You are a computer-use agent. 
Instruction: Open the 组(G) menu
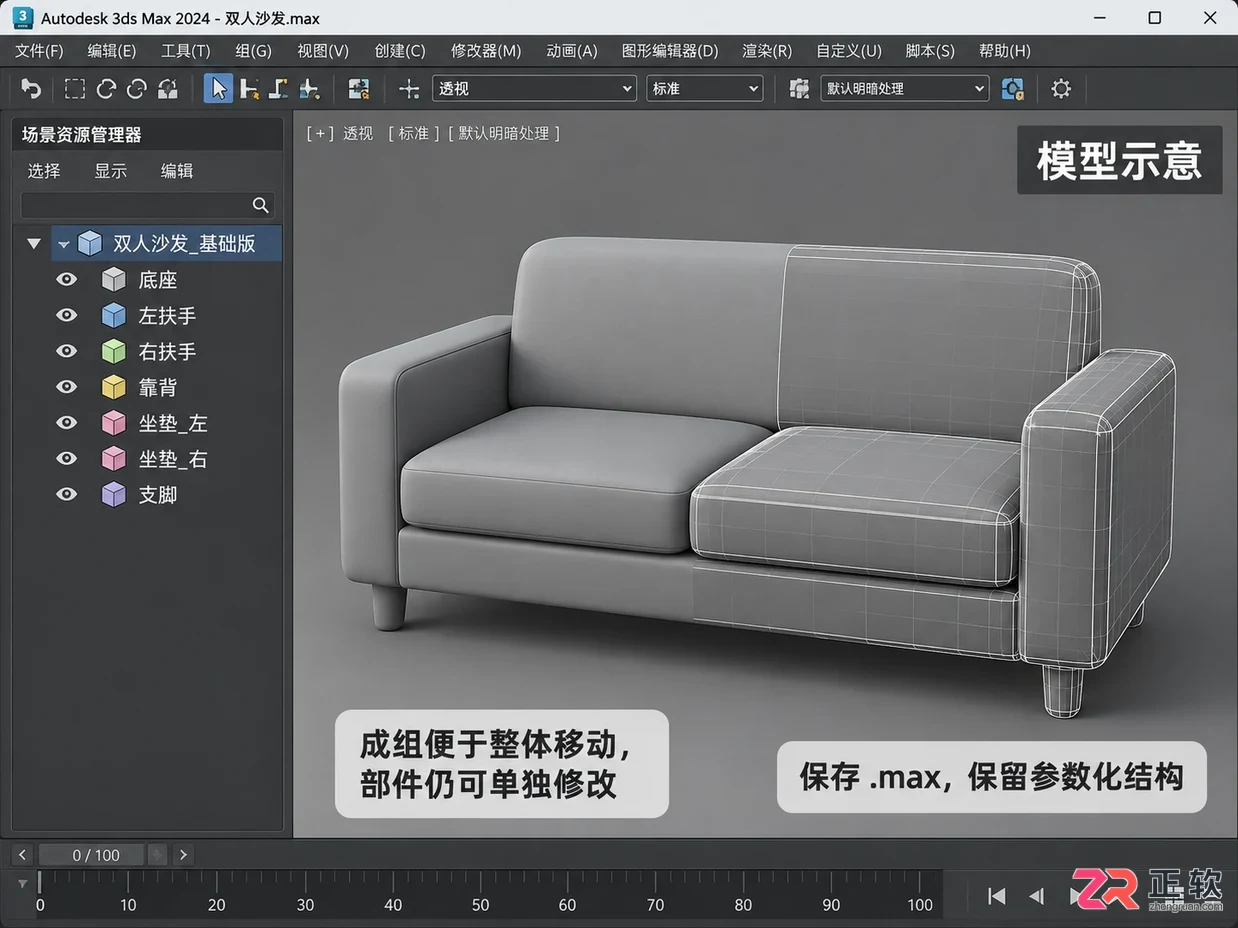tap(253, 51)
